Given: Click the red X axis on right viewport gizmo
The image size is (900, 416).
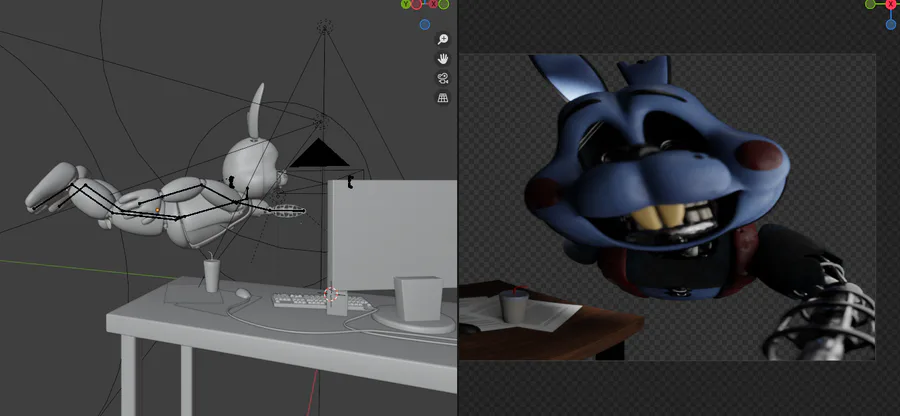Looking at the screenshot, I should [x=891, y=3].
